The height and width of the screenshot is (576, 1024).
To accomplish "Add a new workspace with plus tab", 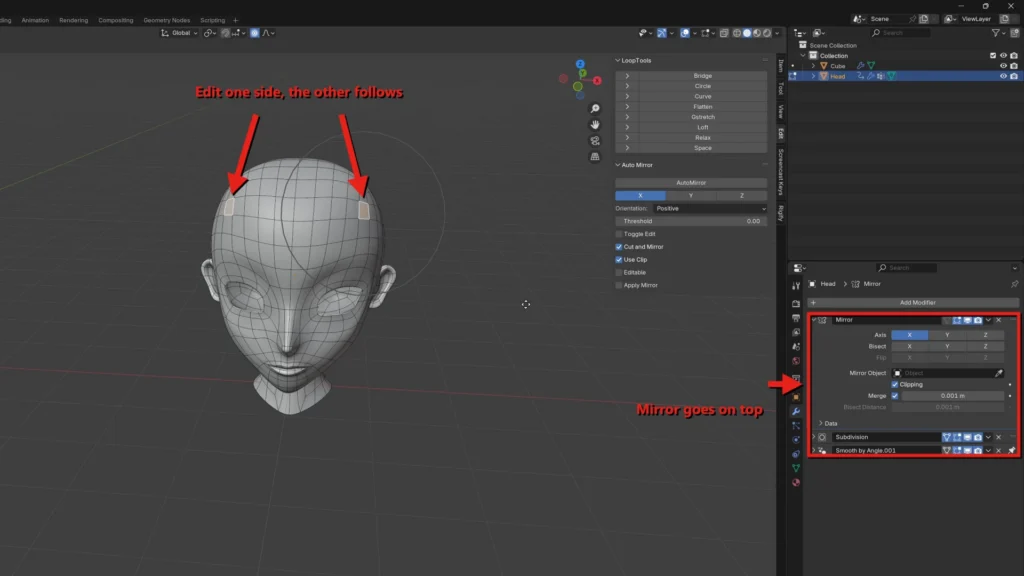I will tap(236, 20).
